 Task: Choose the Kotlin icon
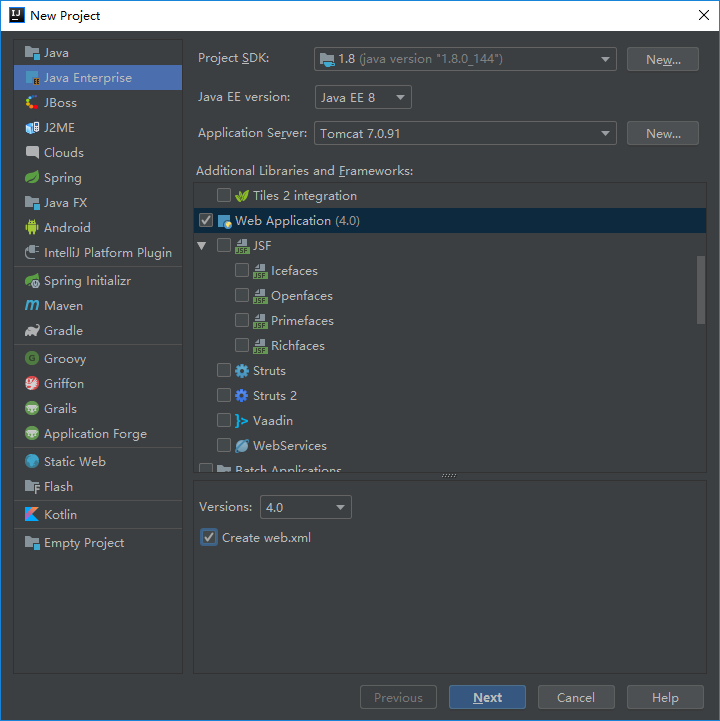coord(32,514)
